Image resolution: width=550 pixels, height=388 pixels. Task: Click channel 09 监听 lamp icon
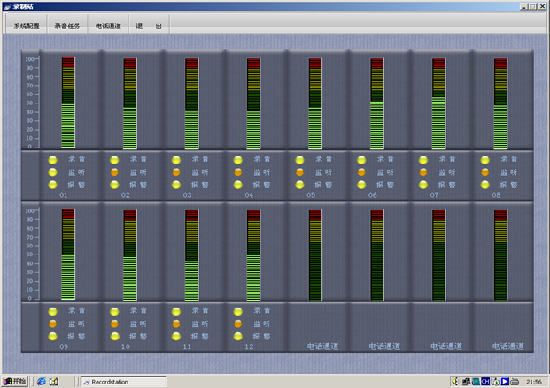(x=53, y=324)
